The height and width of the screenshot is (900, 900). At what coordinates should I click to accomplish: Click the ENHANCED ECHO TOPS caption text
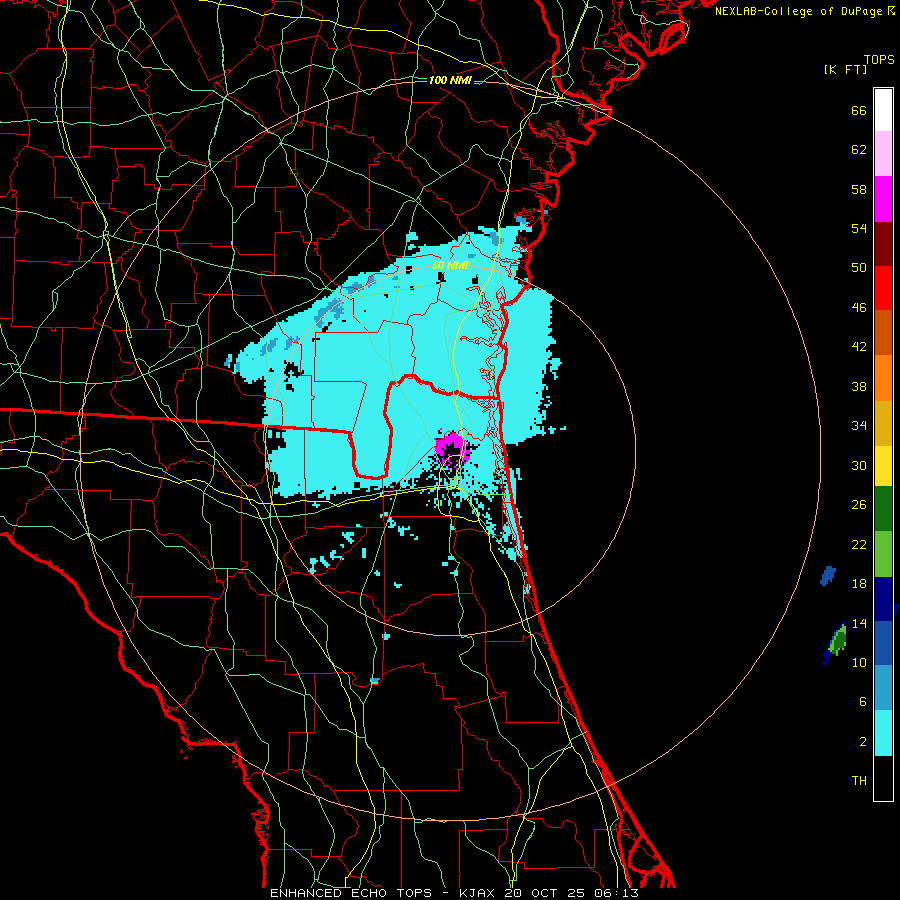coord(351,893)
